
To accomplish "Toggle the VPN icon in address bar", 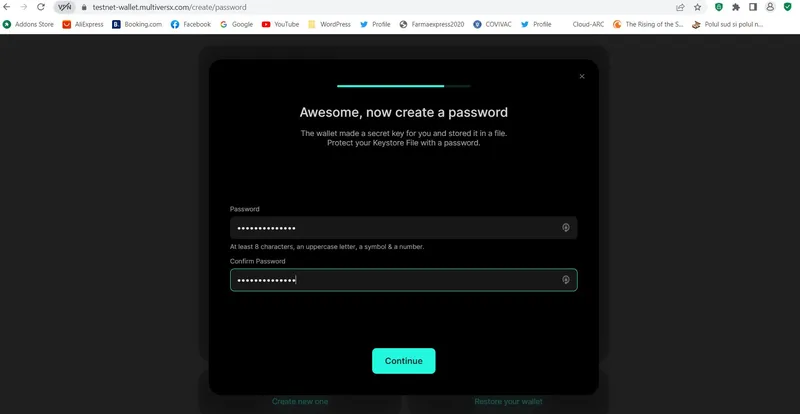I will click(64, 7).
